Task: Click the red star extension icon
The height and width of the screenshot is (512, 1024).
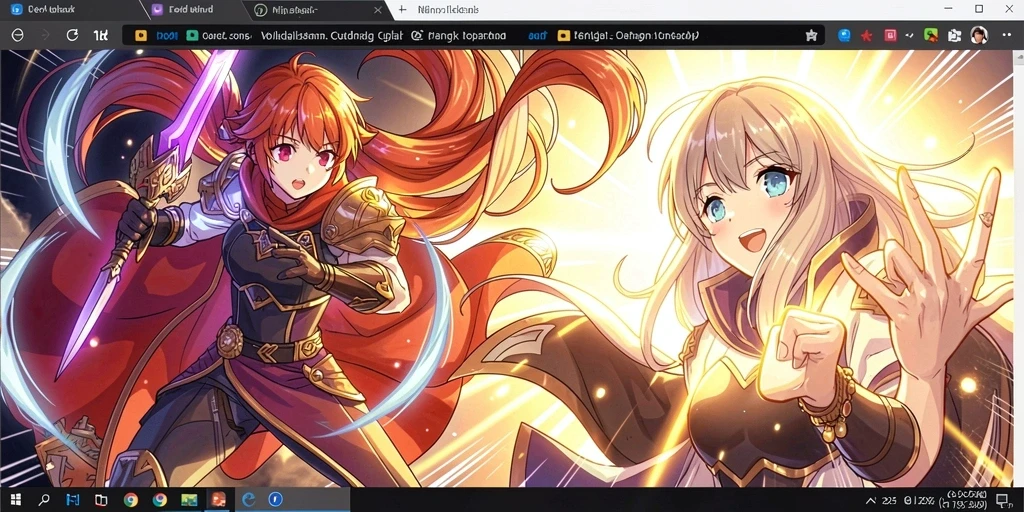Action: [x=867, y=36]
